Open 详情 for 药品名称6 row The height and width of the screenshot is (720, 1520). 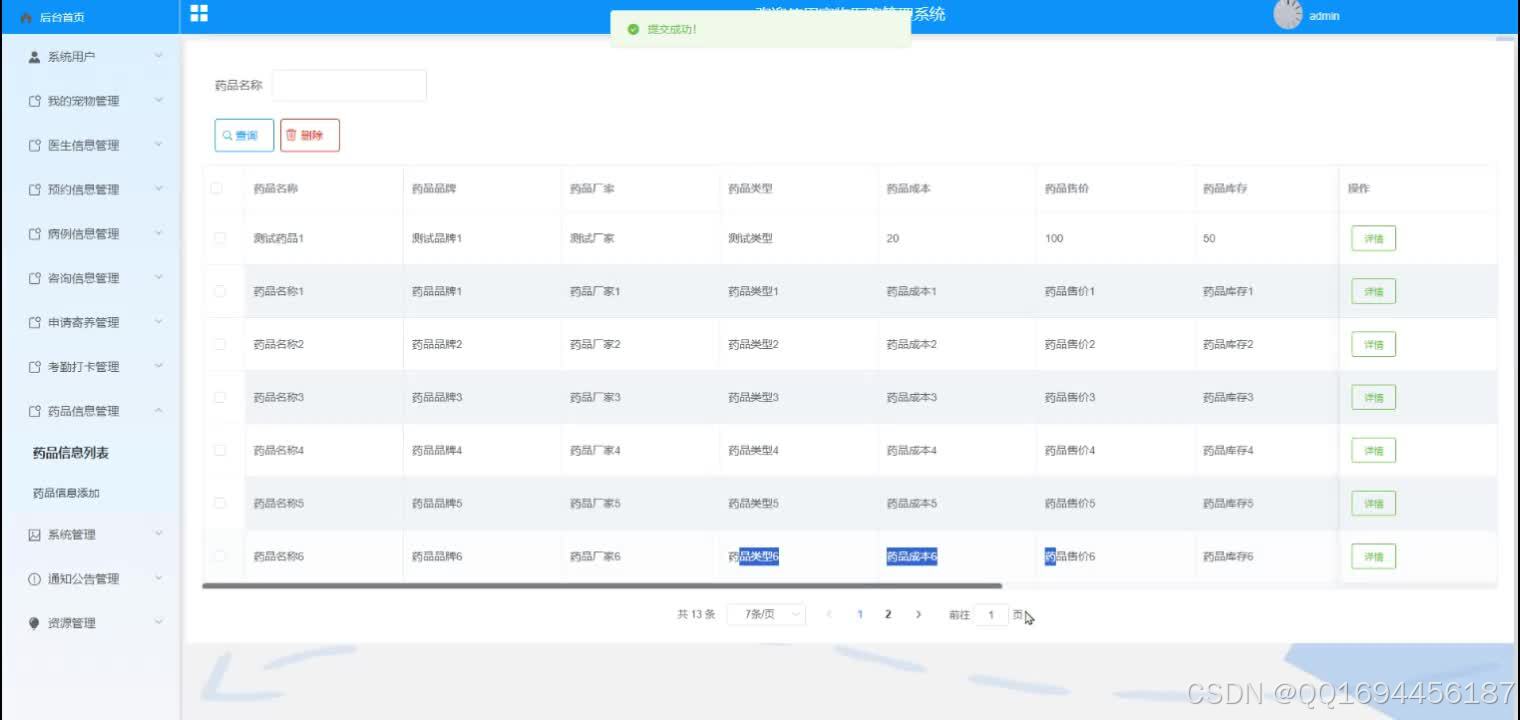1373,556
